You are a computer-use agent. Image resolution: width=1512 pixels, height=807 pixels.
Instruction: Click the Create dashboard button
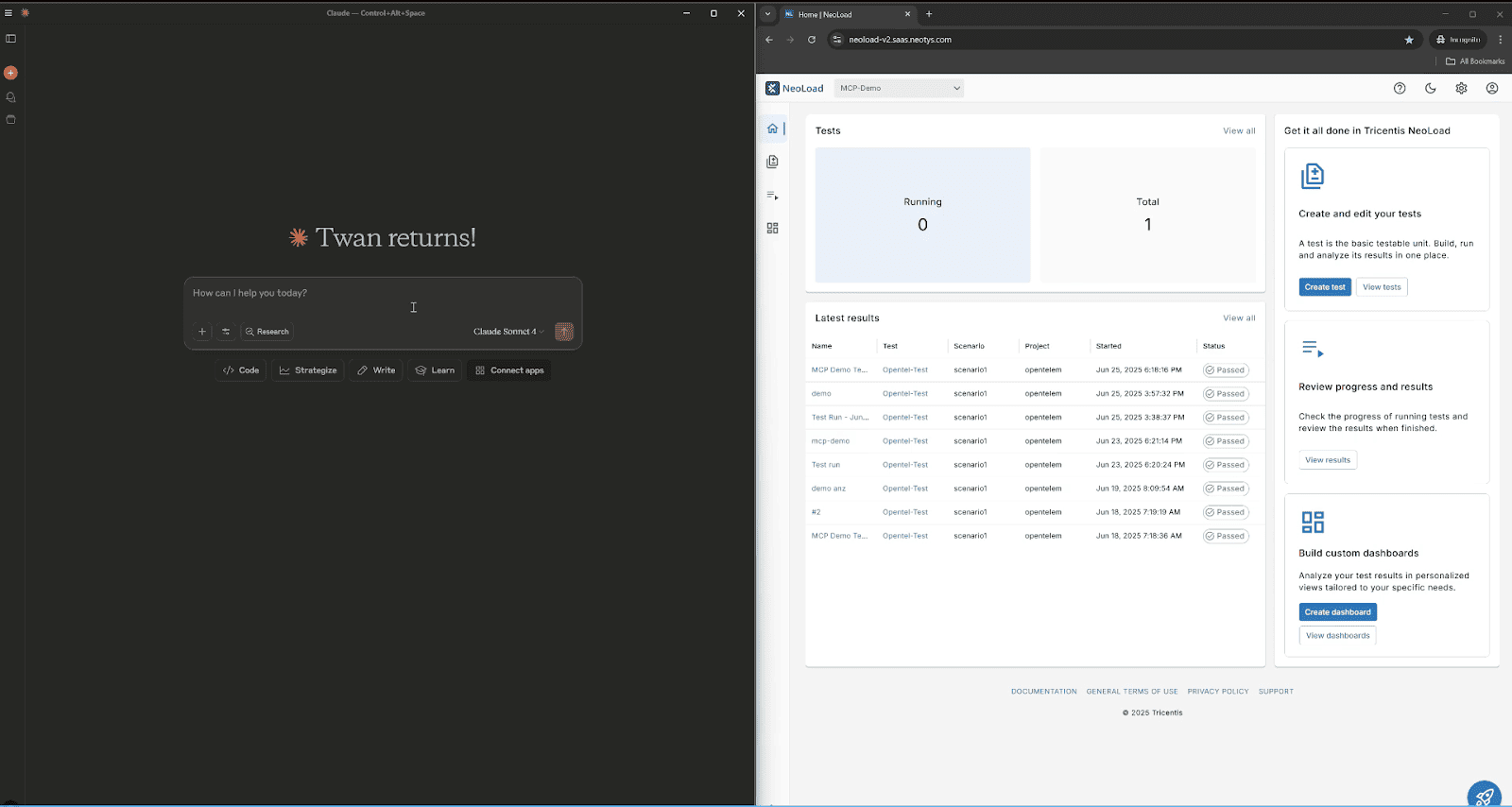[1337, 612]
